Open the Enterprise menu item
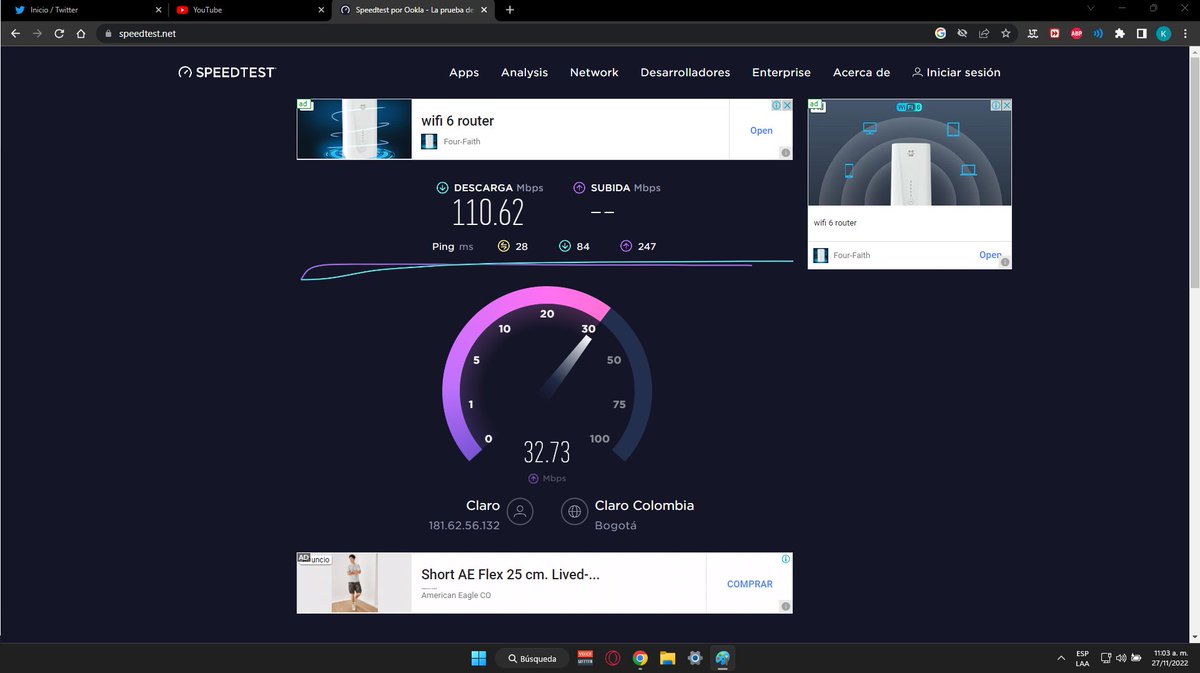This screenshot has height=673, width=1200. click(x=781, y=72)
